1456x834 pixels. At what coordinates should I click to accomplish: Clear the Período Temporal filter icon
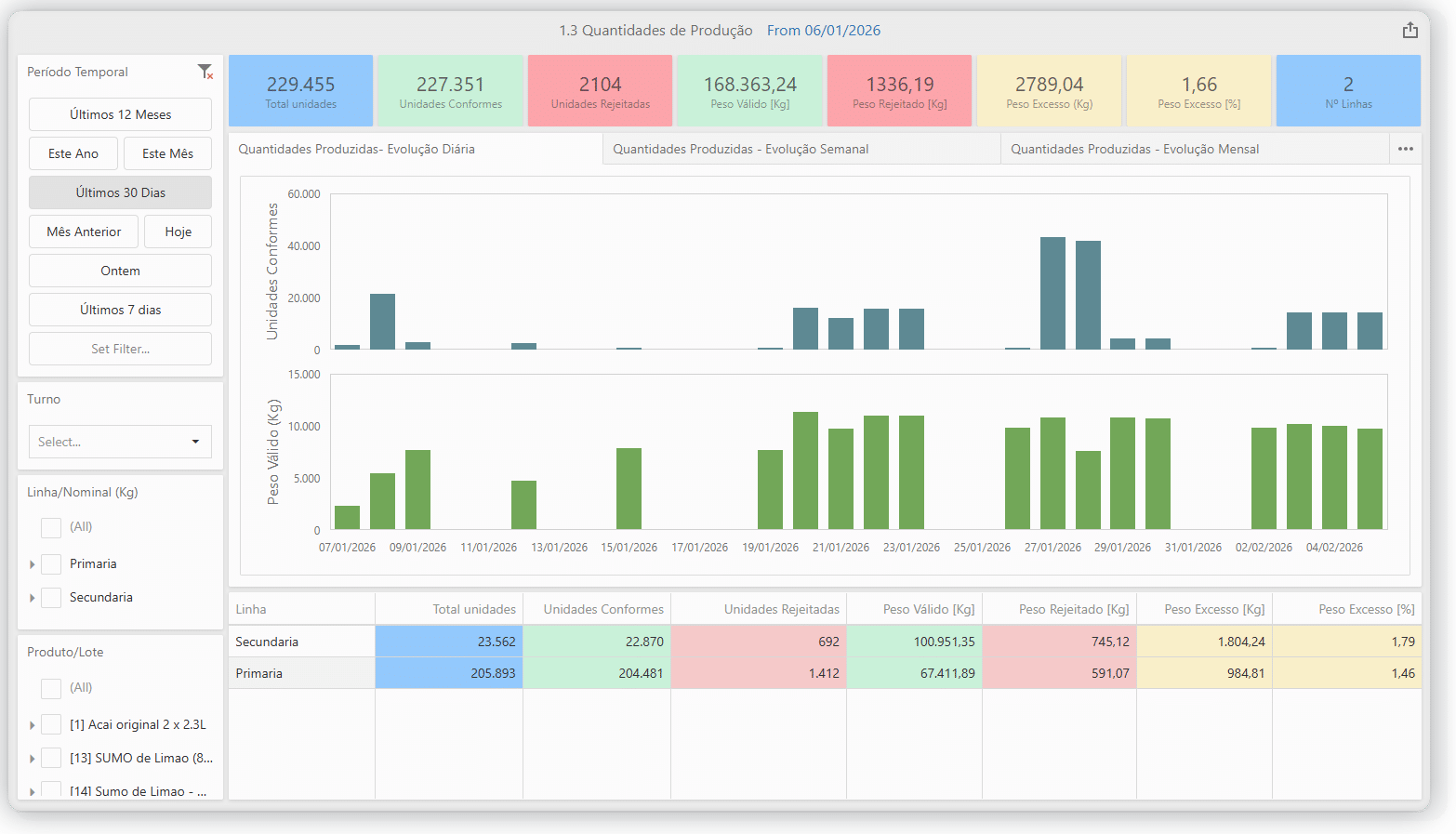[205, 72]
